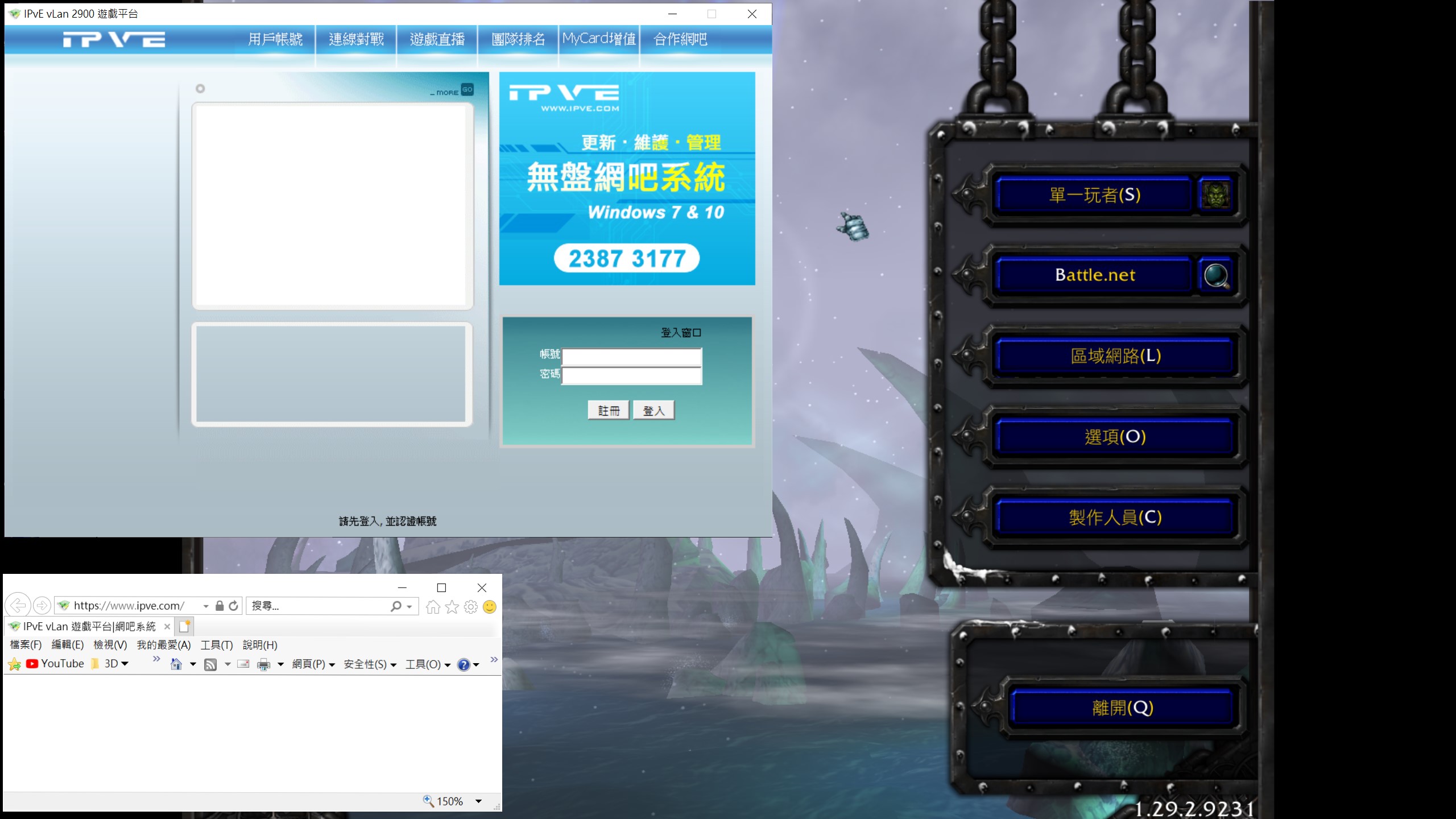
Task: Expand the address bar URL dropdown
Action: (x=205, y=606)
